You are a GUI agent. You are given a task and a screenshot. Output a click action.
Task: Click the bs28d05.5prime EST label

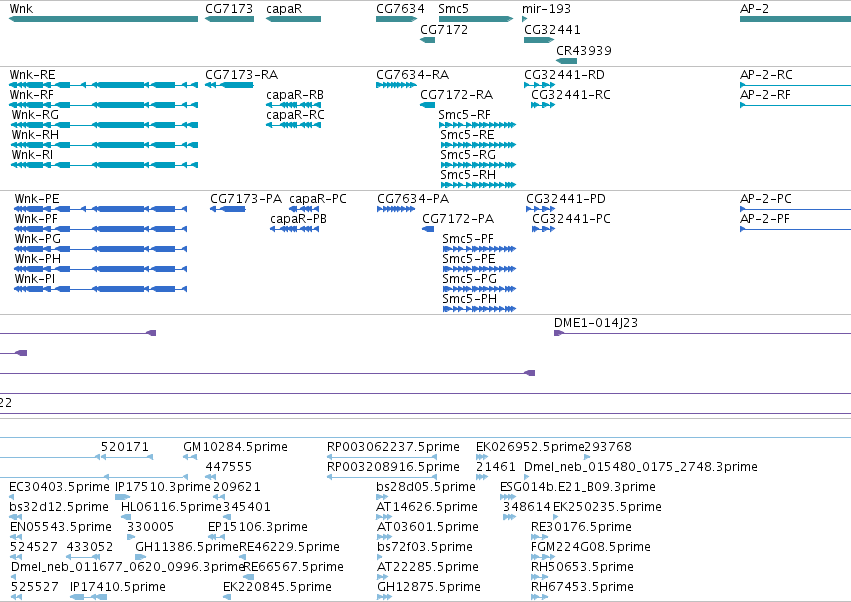click(x=426, y=487)
